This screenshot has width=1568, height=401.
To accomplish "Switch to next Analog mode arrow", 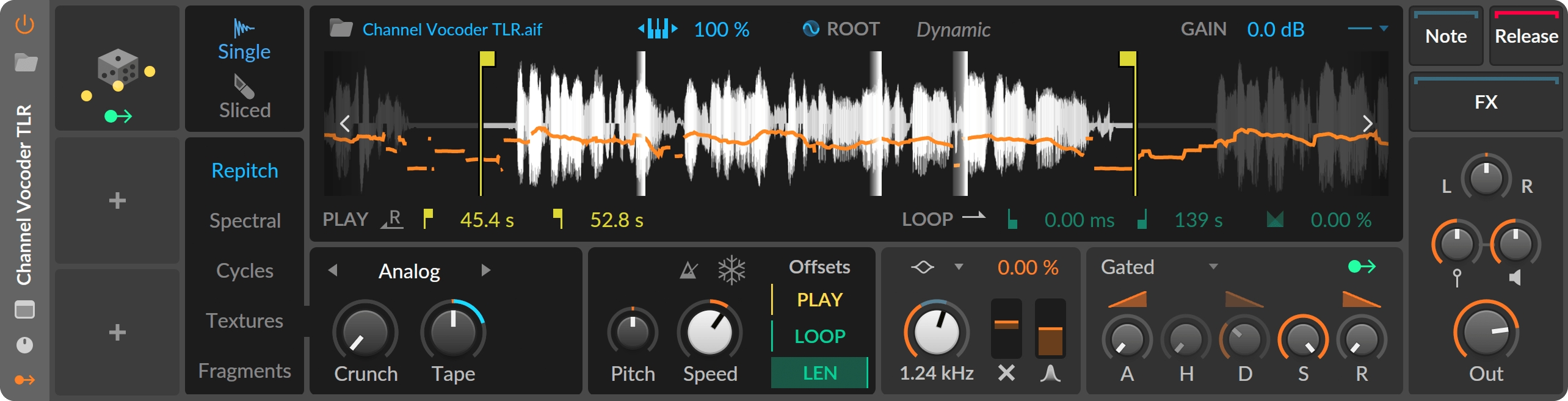I will [485, 270].
